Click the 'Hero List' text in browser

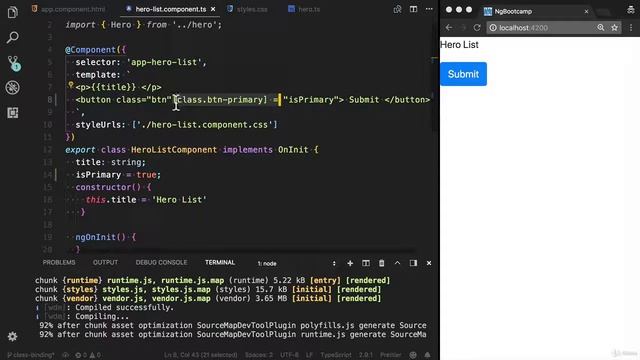pos(459,45)
